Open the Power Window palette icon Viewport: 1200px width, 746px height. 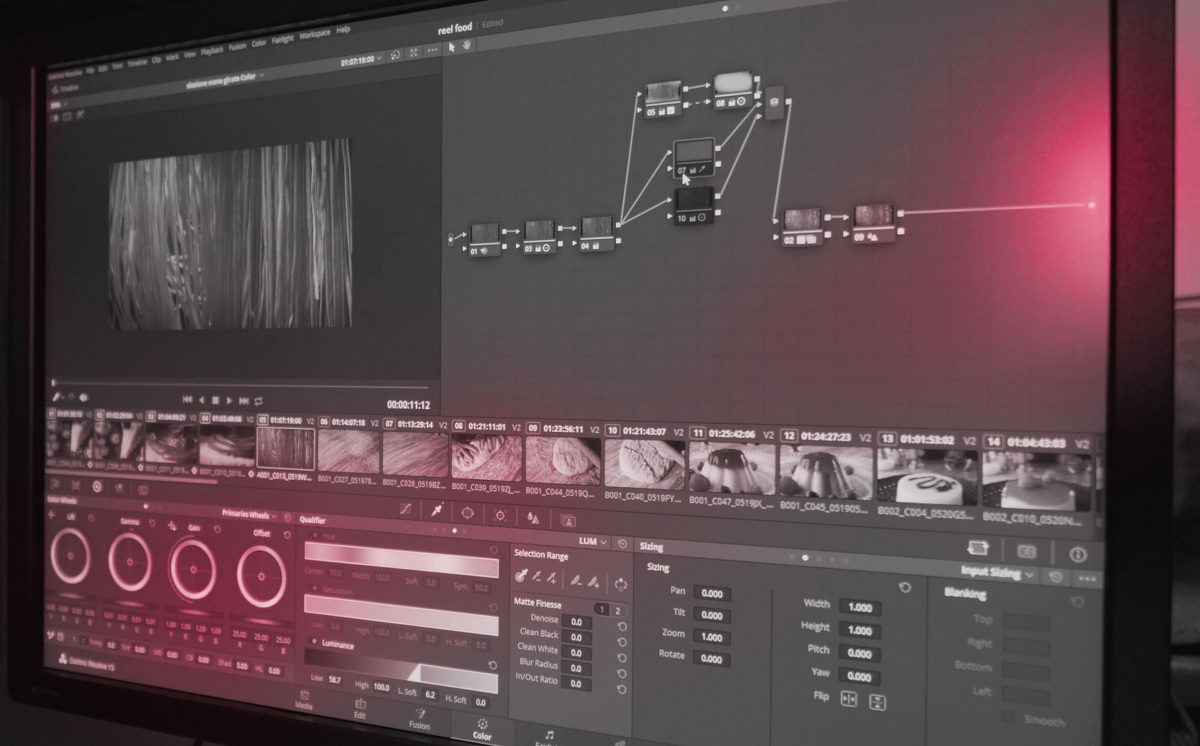point(468,513)
